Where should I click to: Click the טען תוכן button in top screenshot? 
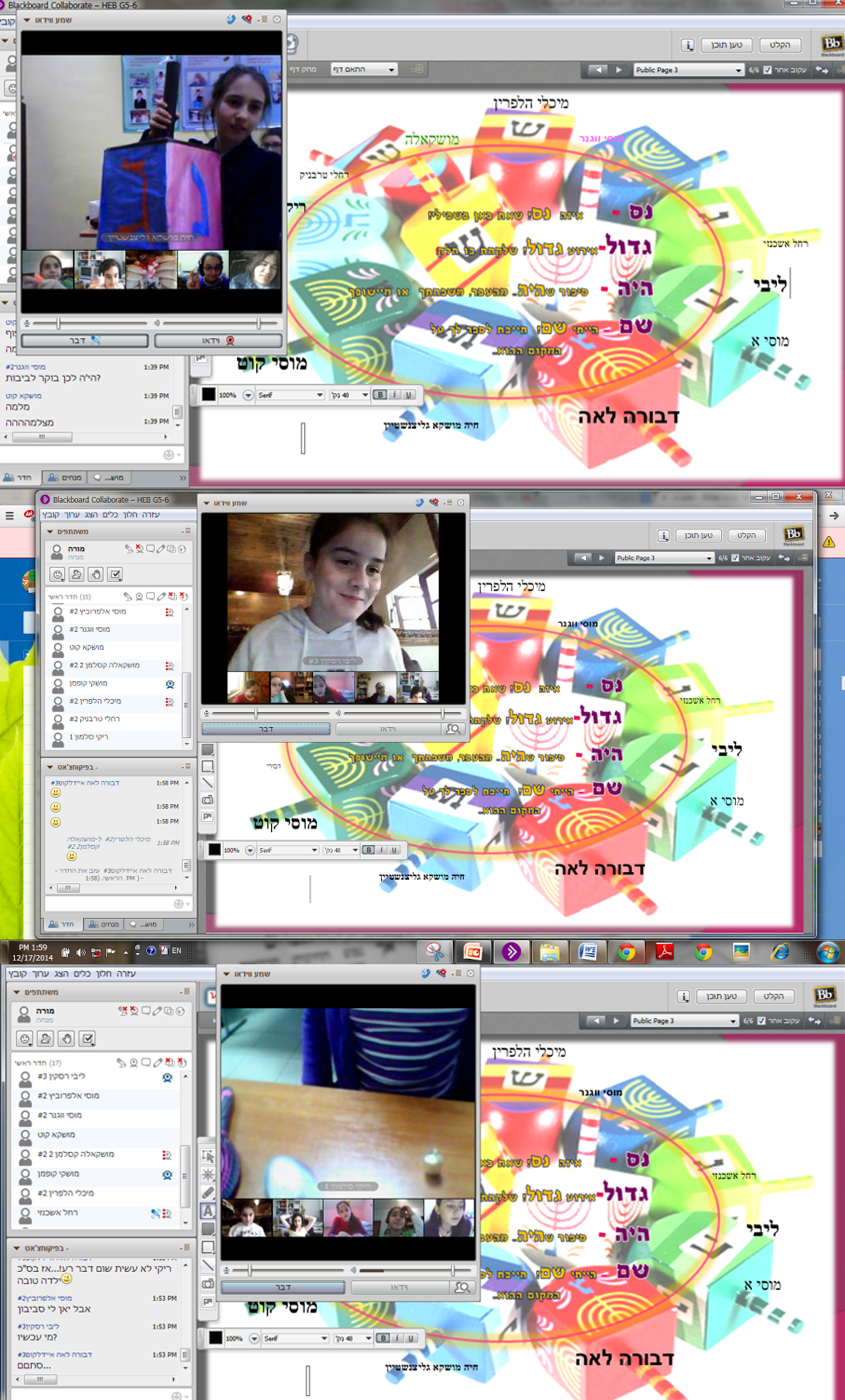[x=726, y=45]
